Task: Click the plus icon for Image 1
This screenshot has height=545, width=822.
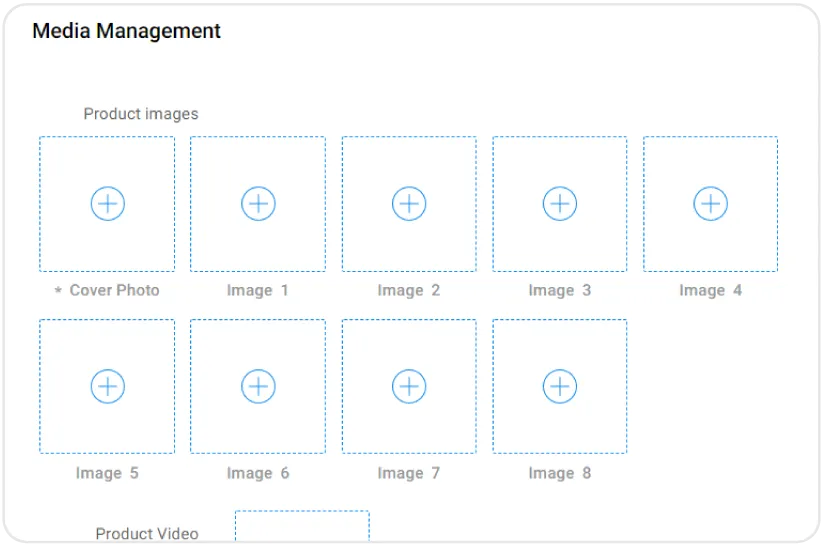Action: pos(258,204)
